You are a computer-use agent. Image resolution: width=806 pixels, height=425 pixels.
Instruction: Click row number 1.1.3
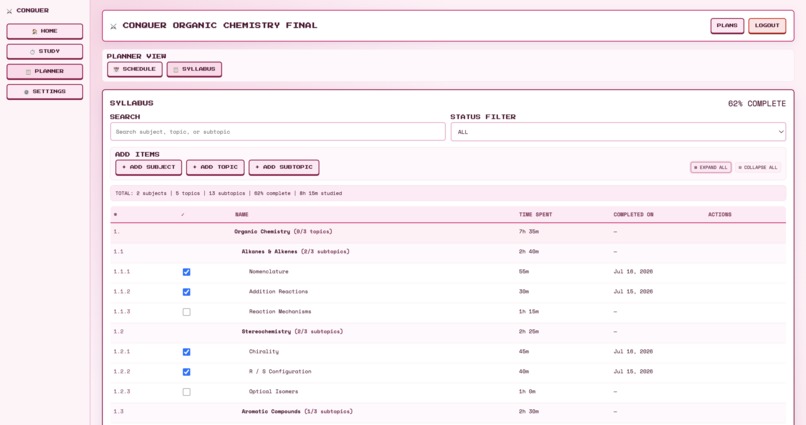pos(122,311)
